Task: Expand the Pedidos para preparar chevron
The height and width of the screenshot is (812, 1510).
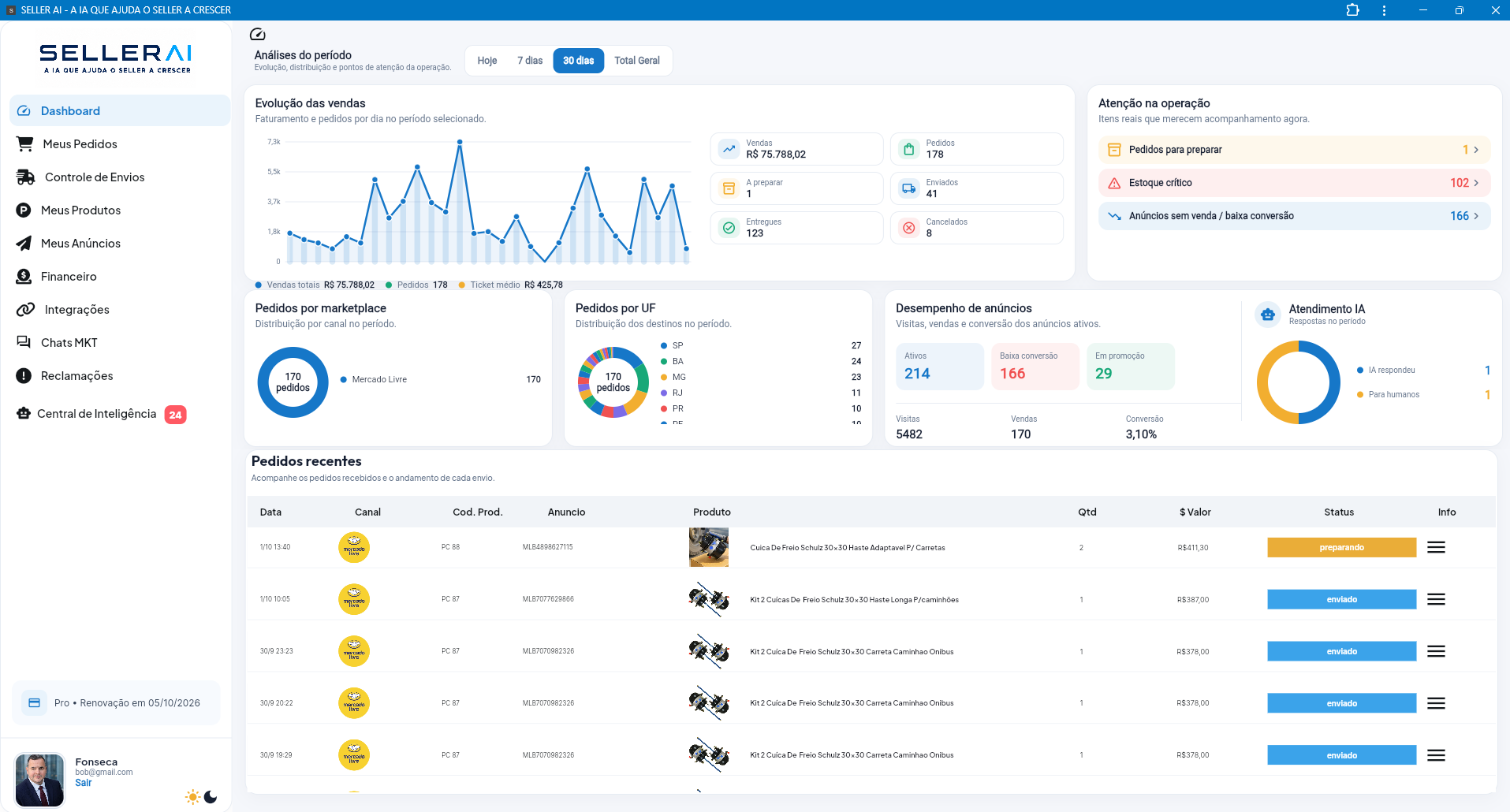Action: (1476, 150)
